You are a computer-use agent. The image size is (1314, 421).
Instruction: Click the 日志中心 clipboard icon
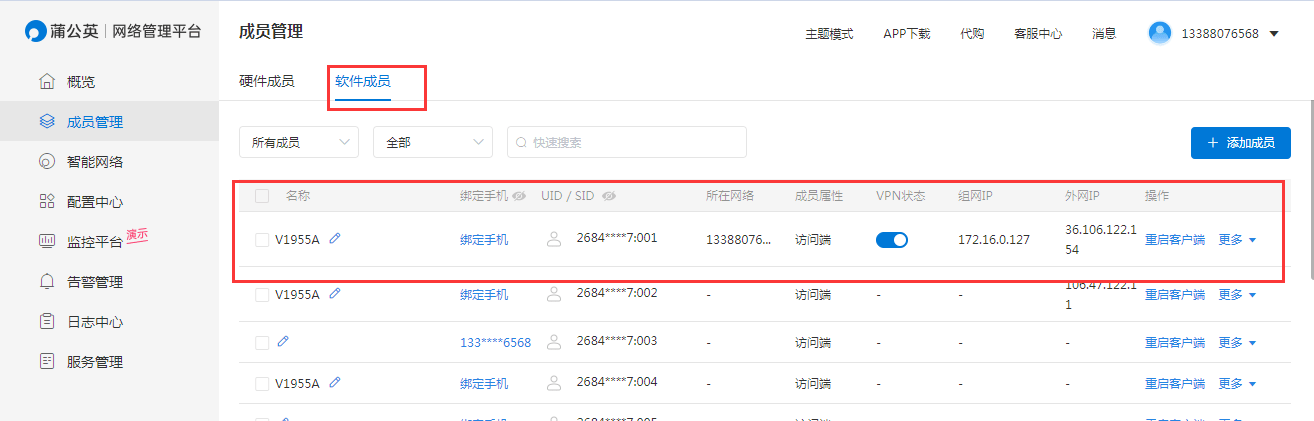coord(46,322)
